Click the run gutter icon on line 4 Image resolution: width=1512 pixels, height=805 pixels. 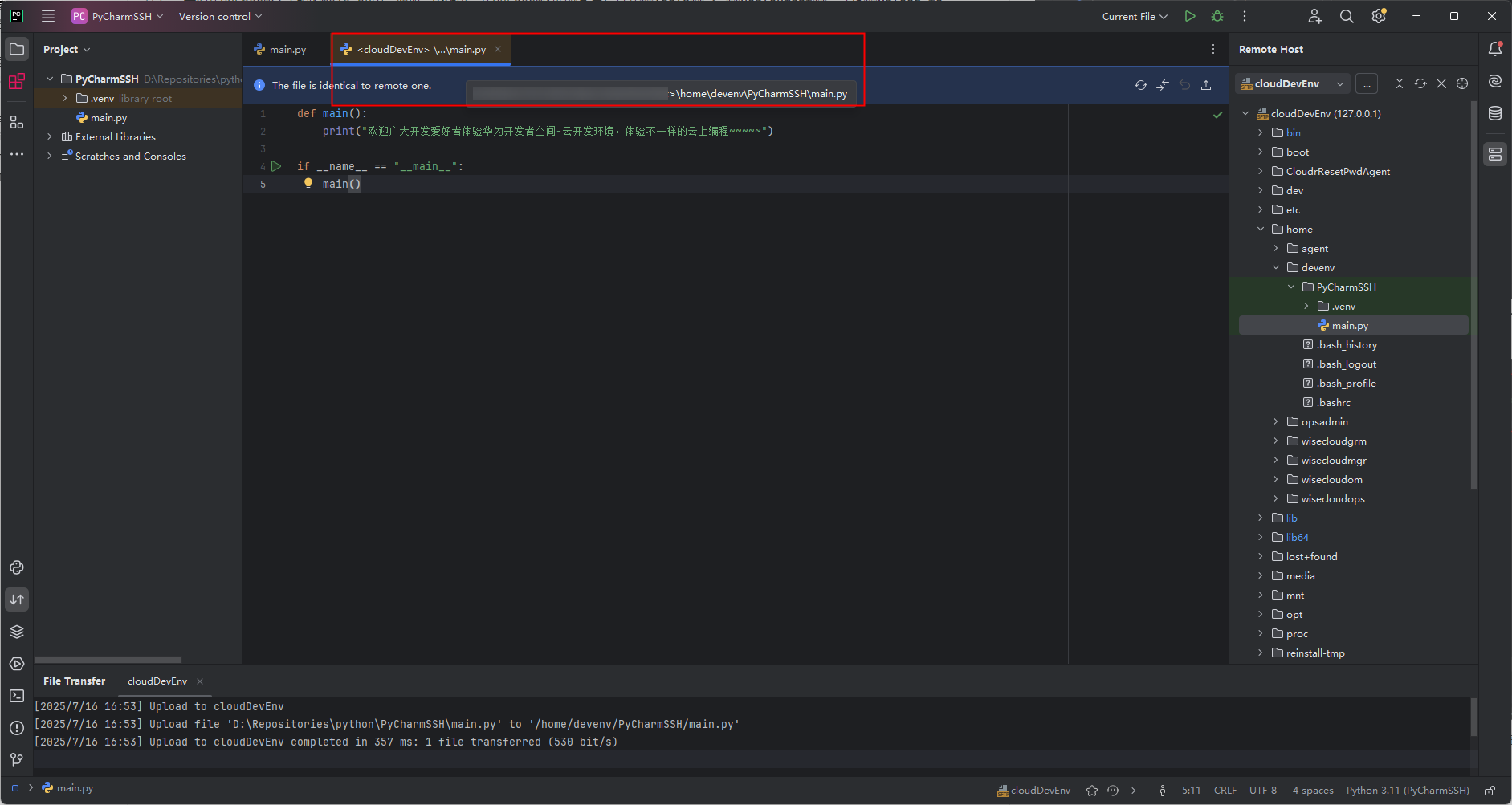[x=276, y=165]
